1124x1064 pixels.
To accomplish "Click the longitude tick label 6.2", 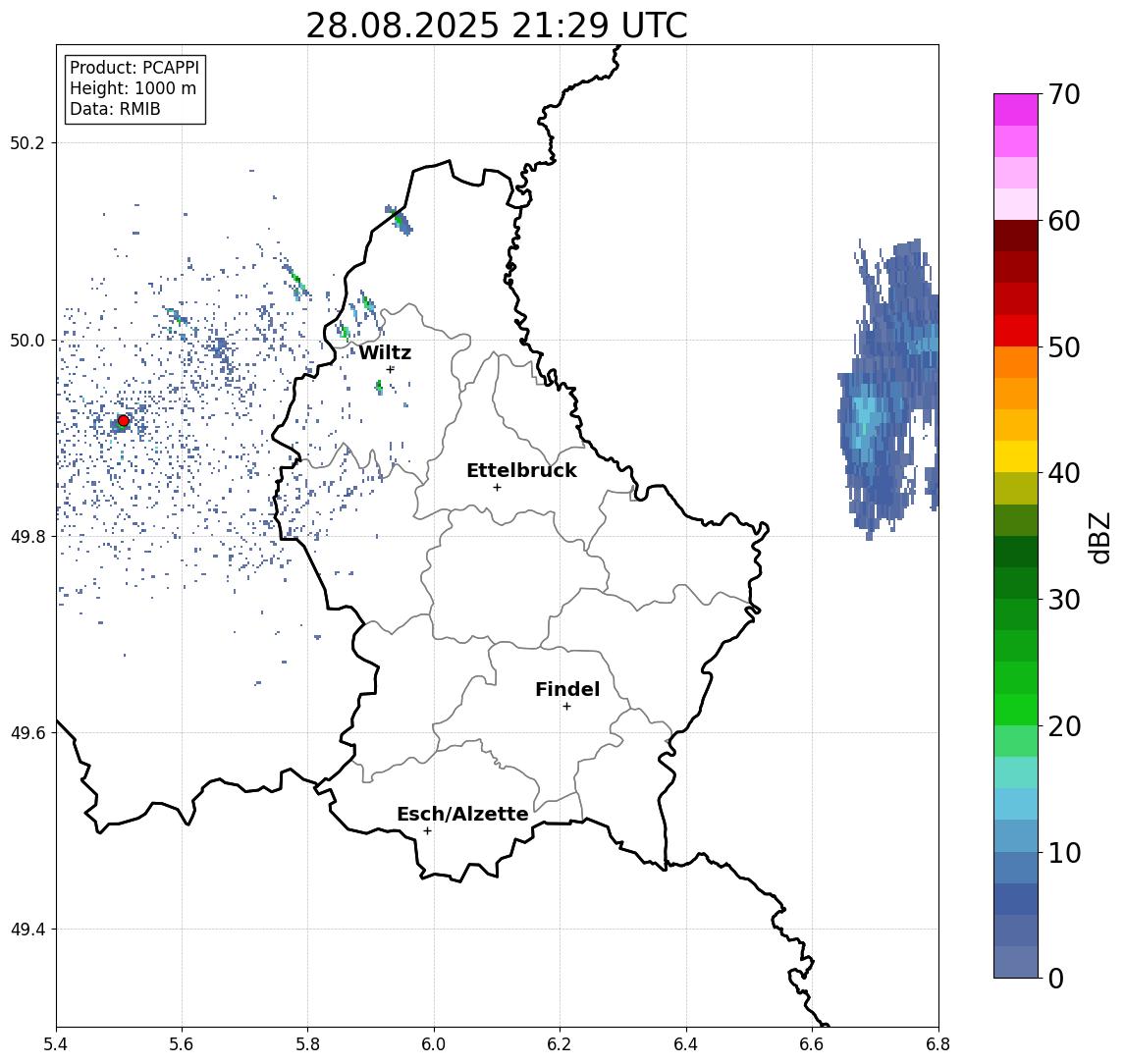I will click(x=560, y=1044).
